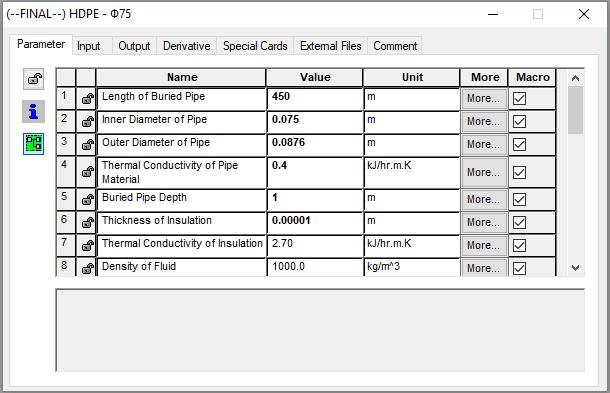Image resolution: width=610 pixels, height=393 pixels.
Task: Click the Value column header
Action: click(315, 77)
